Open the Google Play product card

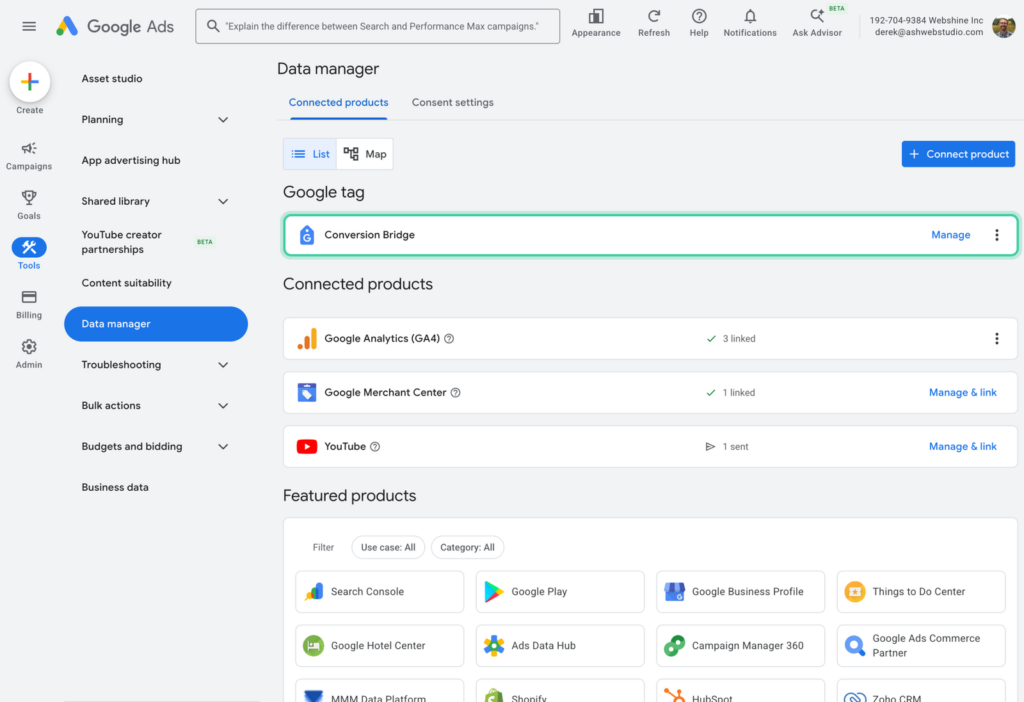click(x=560, y=592)
